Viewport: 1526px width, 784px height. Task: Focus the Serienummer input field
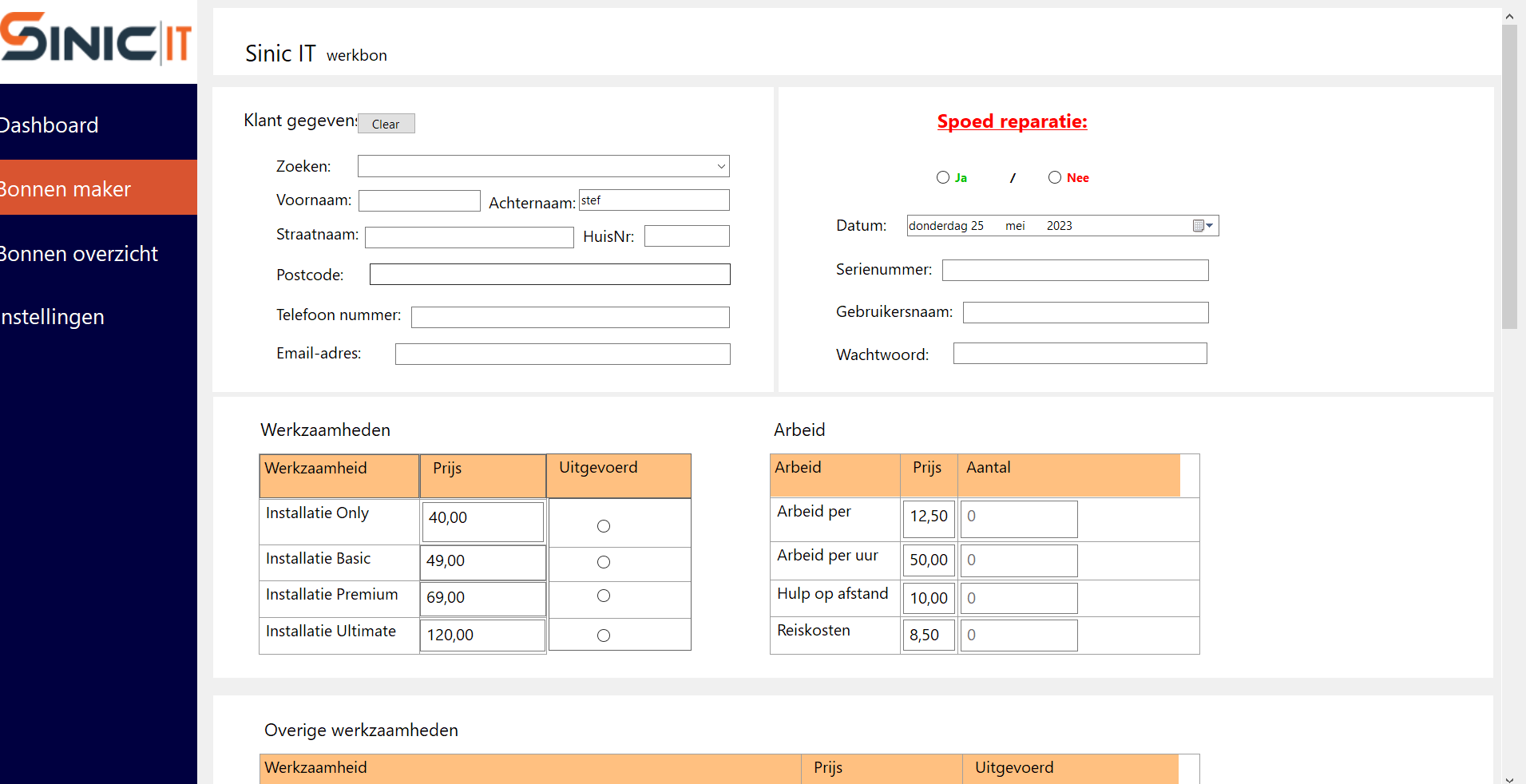click(x=1075, y=271)
